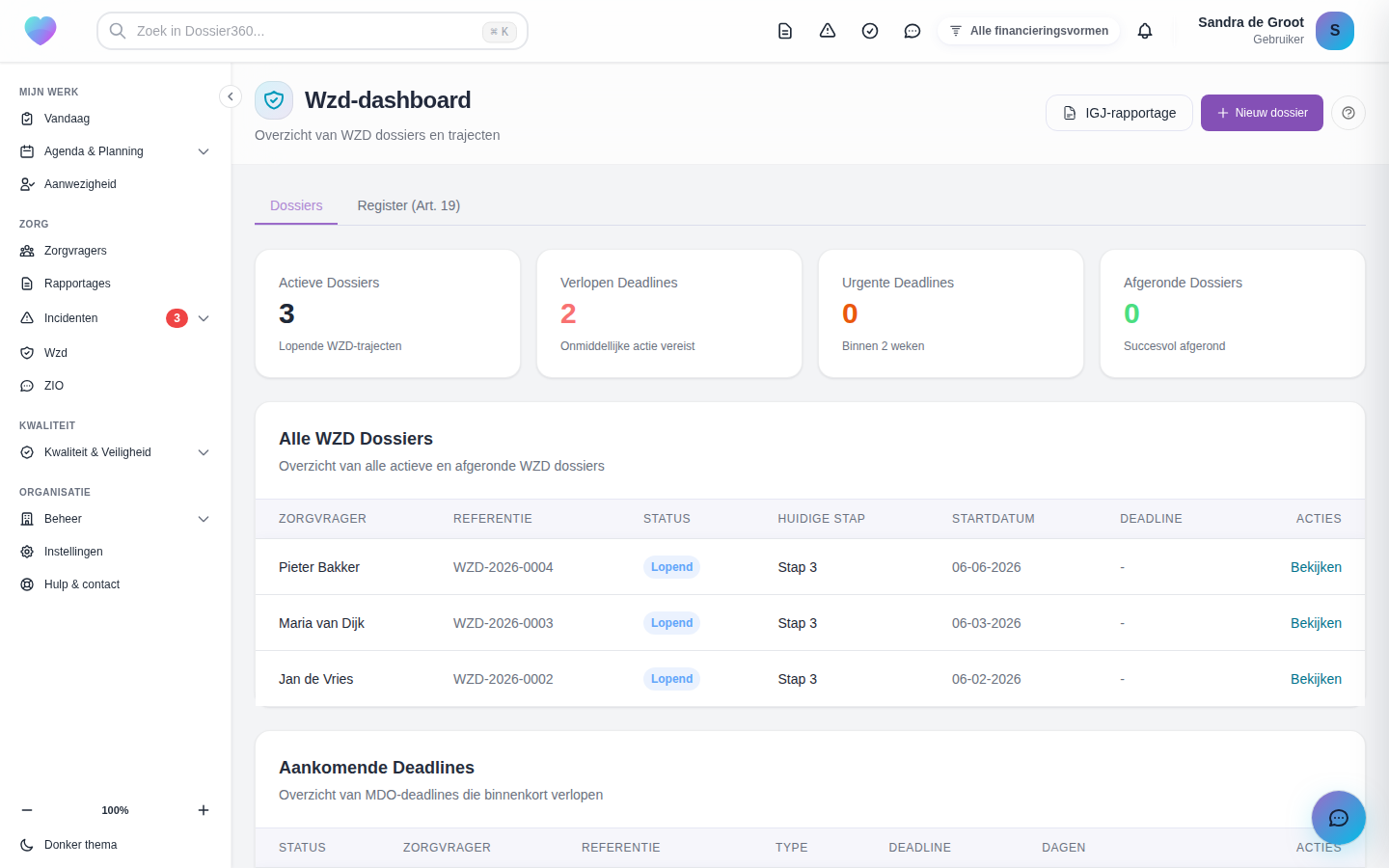Click the Urgente Deadlines card

tap(951, 313)
